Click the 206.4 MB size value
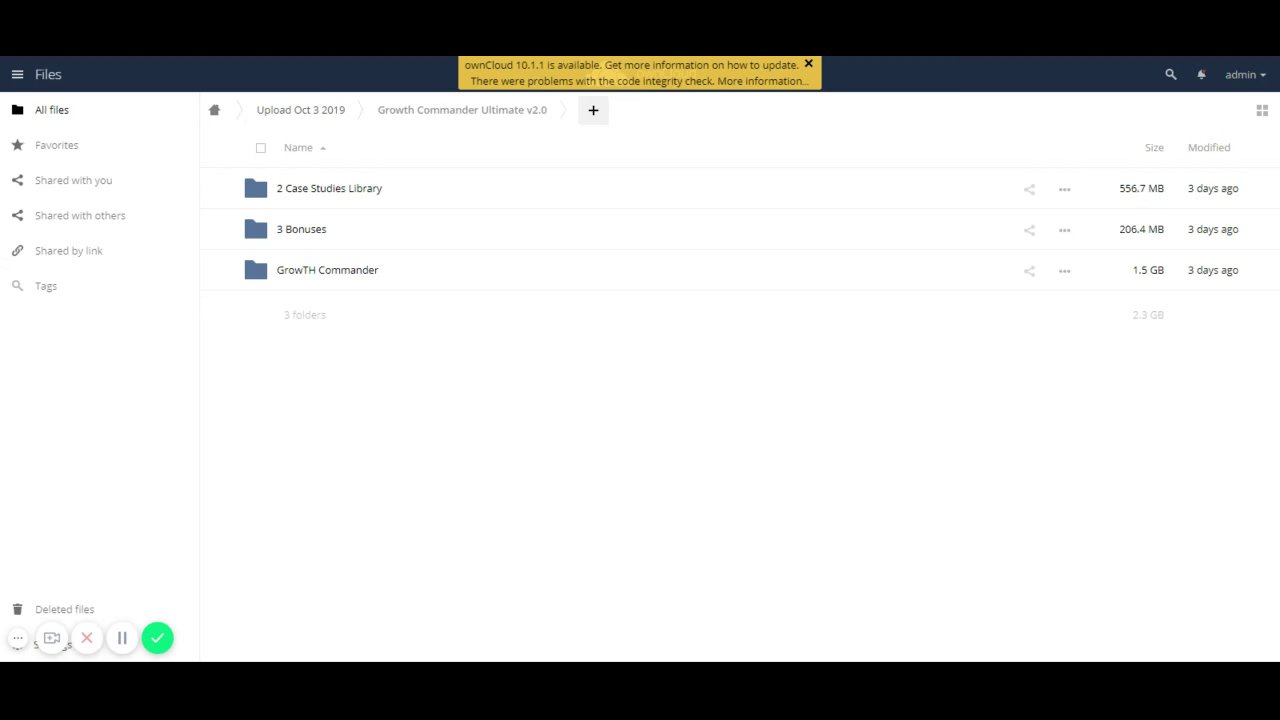The height and width of the screenshot is (720, 1280). pos(1141,229)
